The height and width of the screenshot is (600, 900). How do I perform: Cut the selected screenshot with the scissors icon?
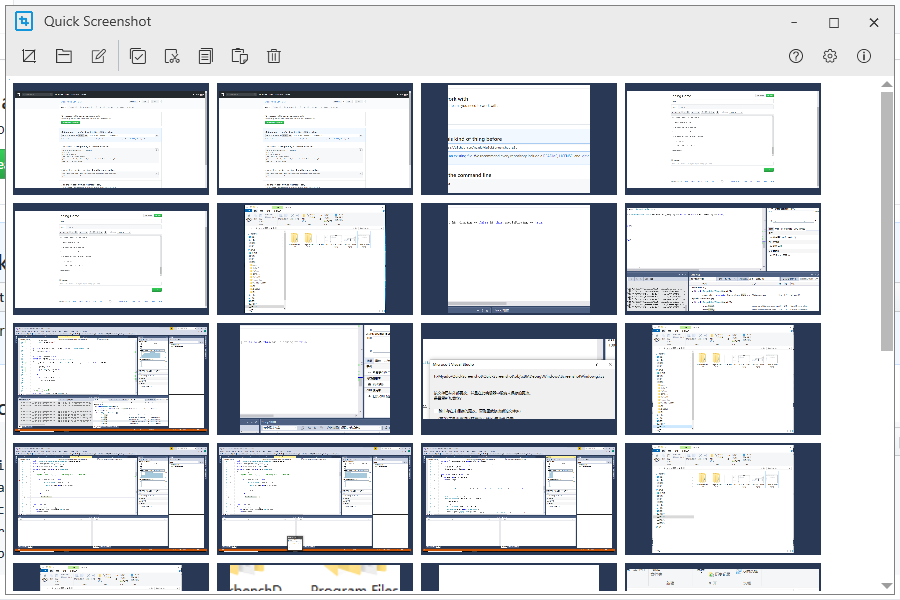[x=172, y=56]
